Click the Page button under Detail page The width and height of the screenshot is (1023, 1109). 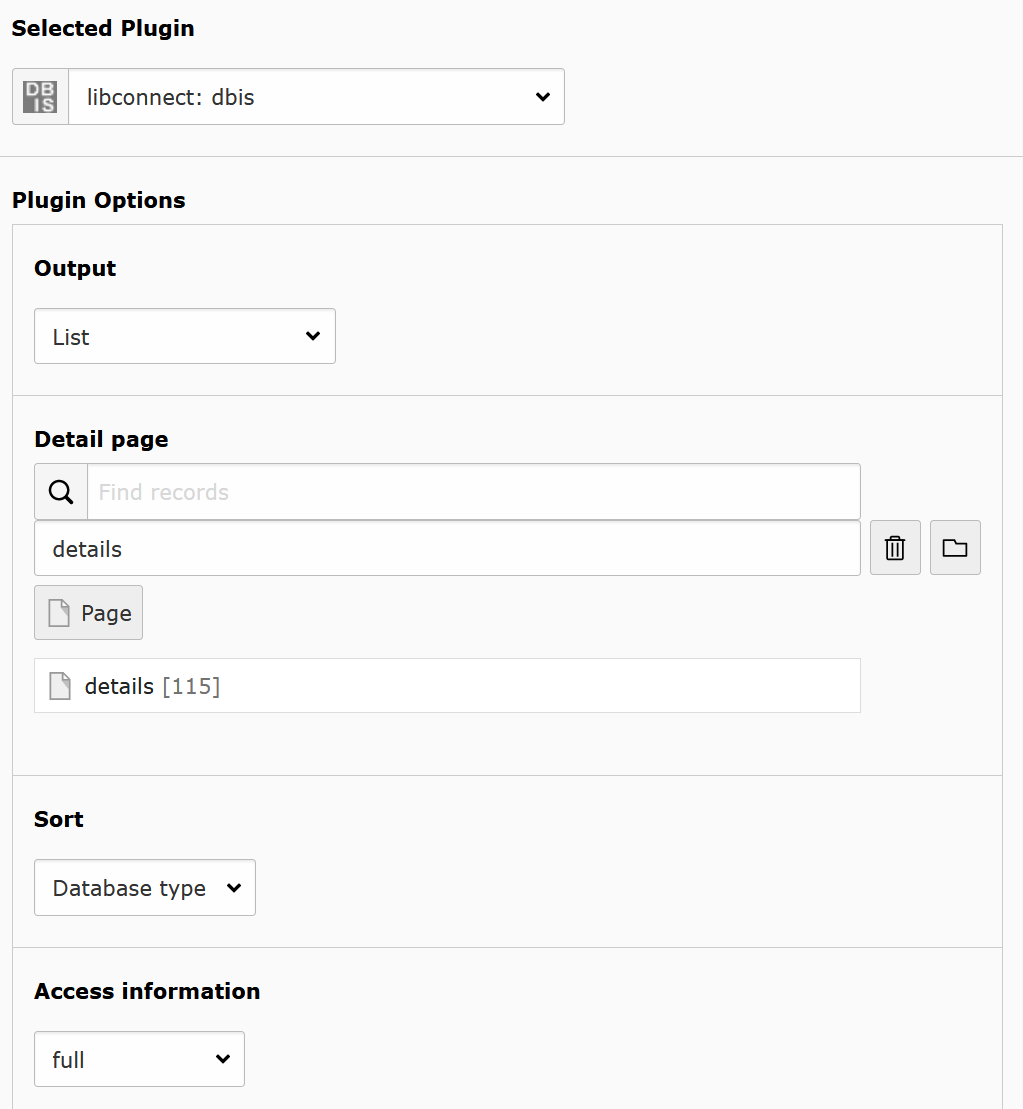tap(88, 612)
